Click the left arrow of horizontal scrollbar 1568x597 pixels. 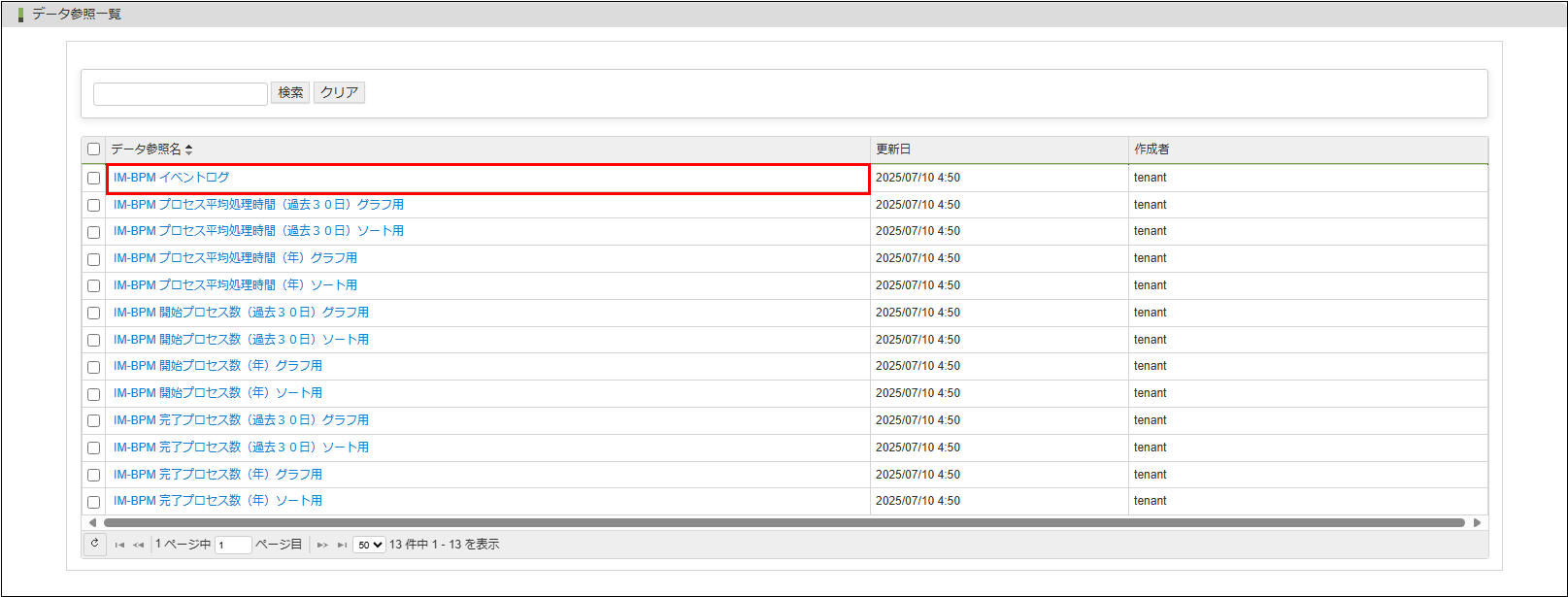[x=92, y=522]
